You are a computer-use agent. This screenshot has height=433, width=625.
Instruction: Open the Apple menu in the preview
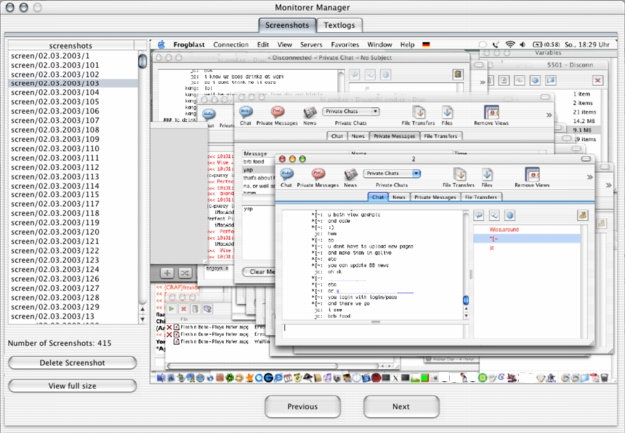click(161, 44)
